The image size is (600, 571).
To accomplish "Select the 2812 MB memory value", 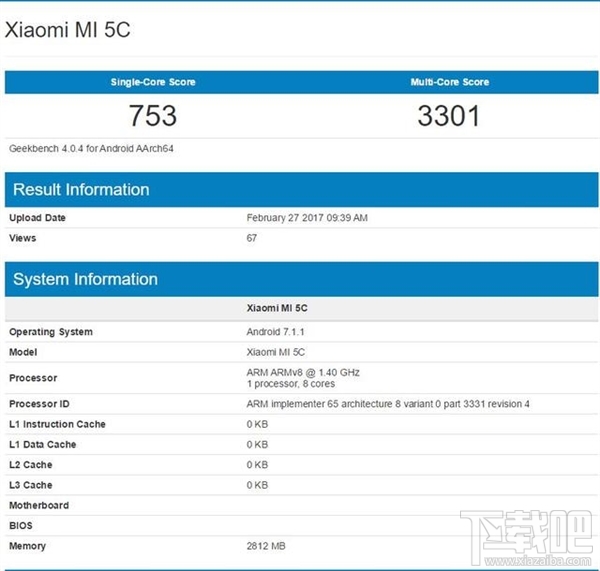I will [x=266, y=546].
